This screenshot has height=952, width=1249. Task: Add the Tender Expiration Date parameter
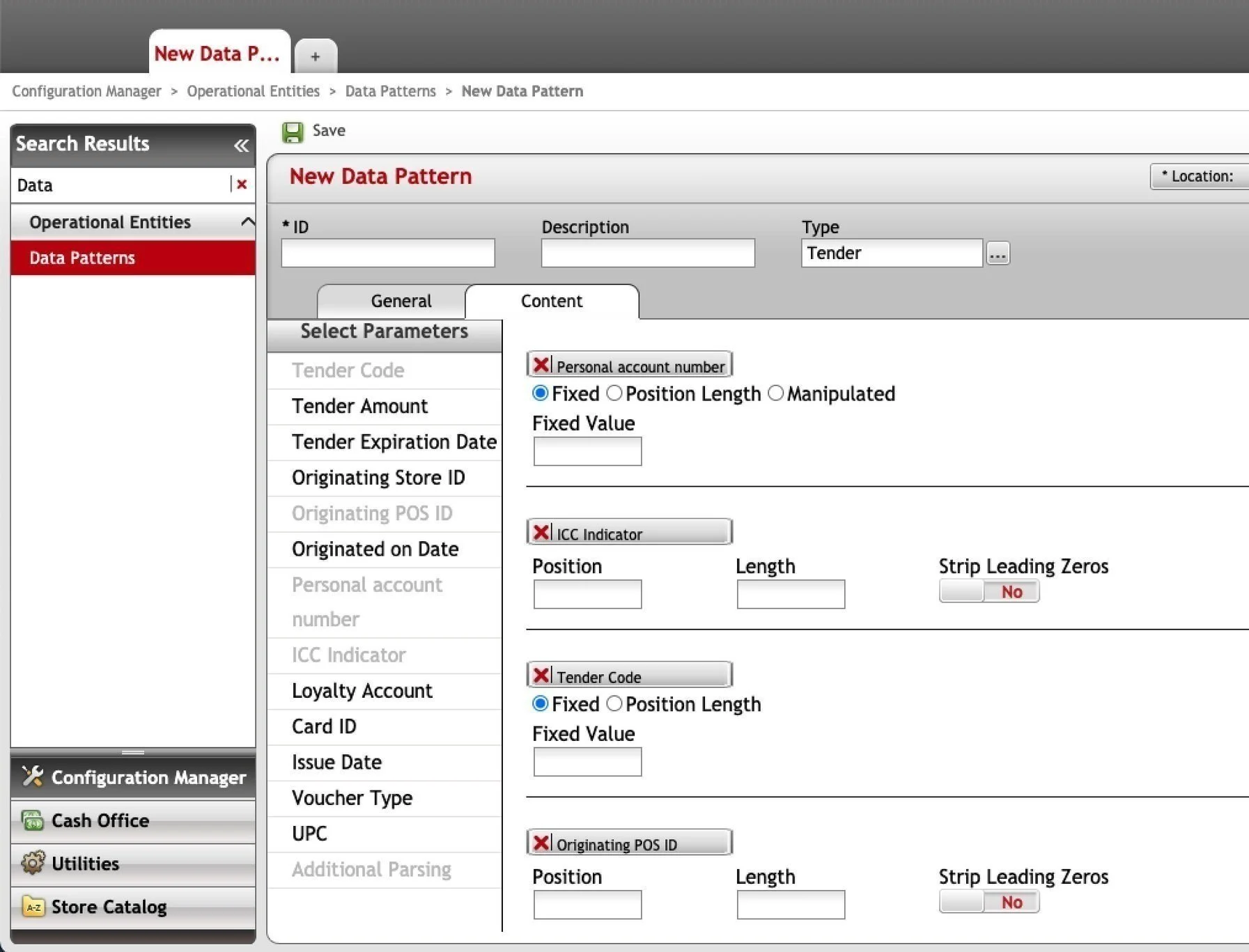(x=385, y=442)
